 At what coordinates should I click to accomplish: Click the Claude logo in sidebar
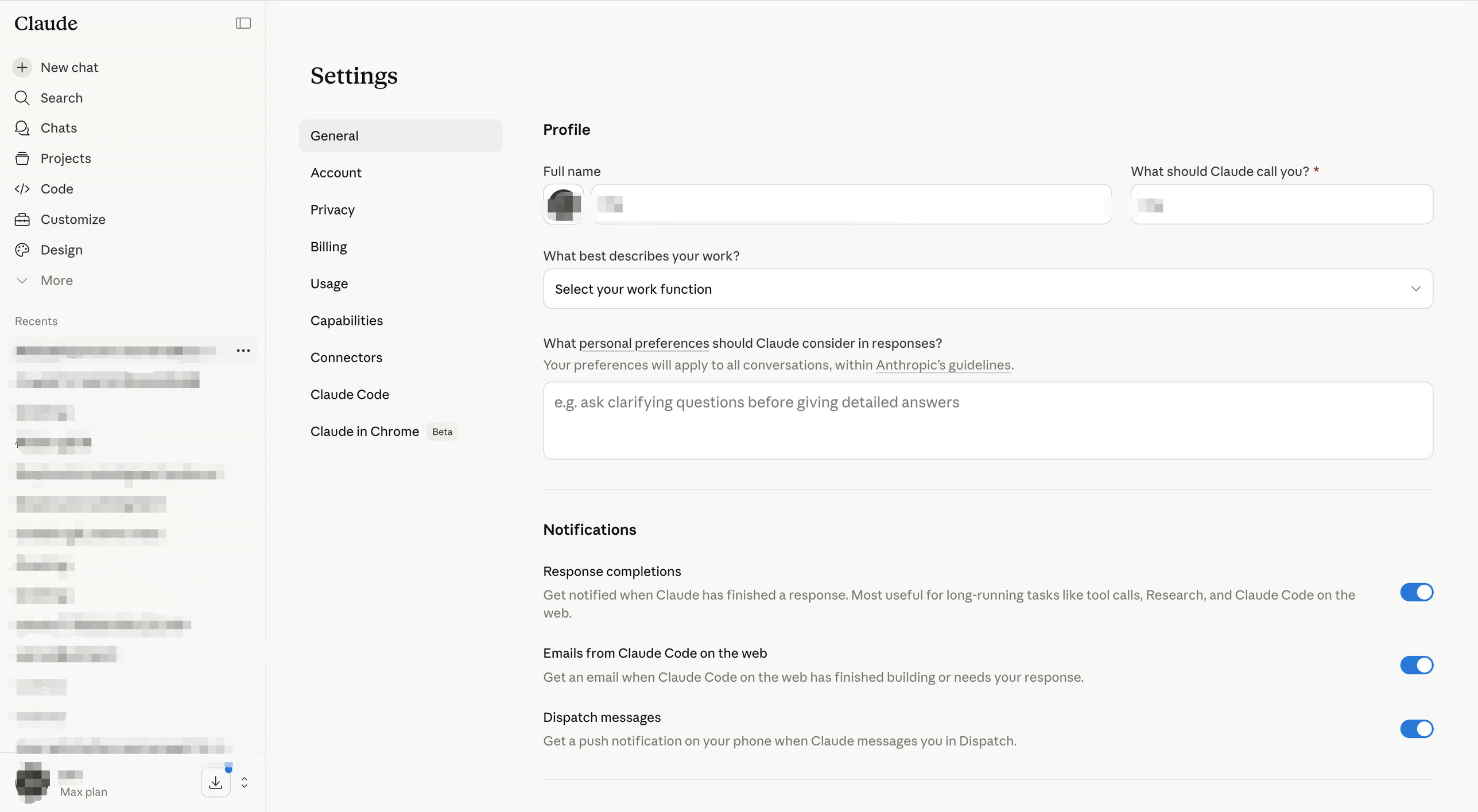(x=46, y=23)
